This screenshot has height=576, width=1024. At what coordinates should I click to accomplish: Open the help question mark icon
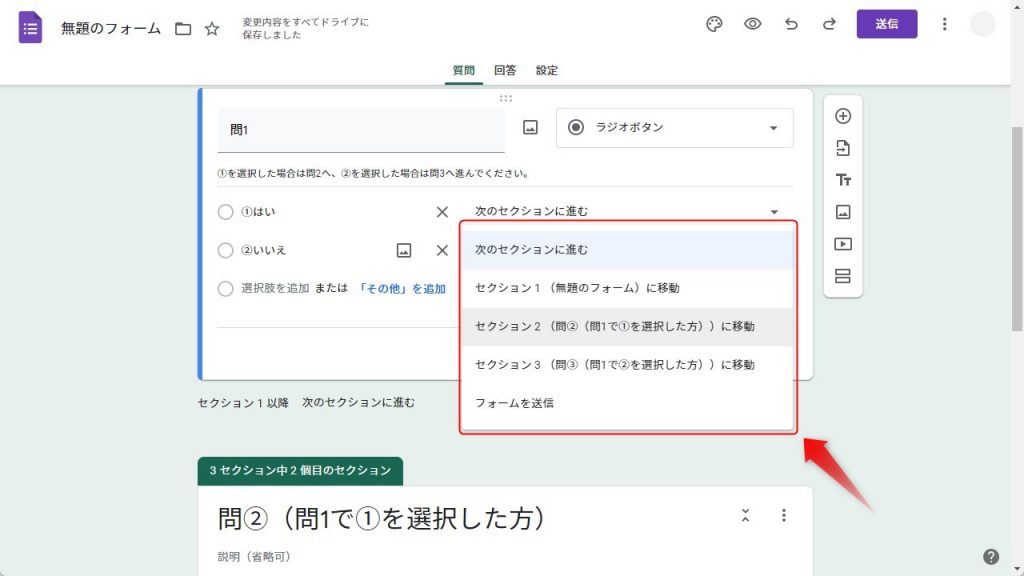991,556
